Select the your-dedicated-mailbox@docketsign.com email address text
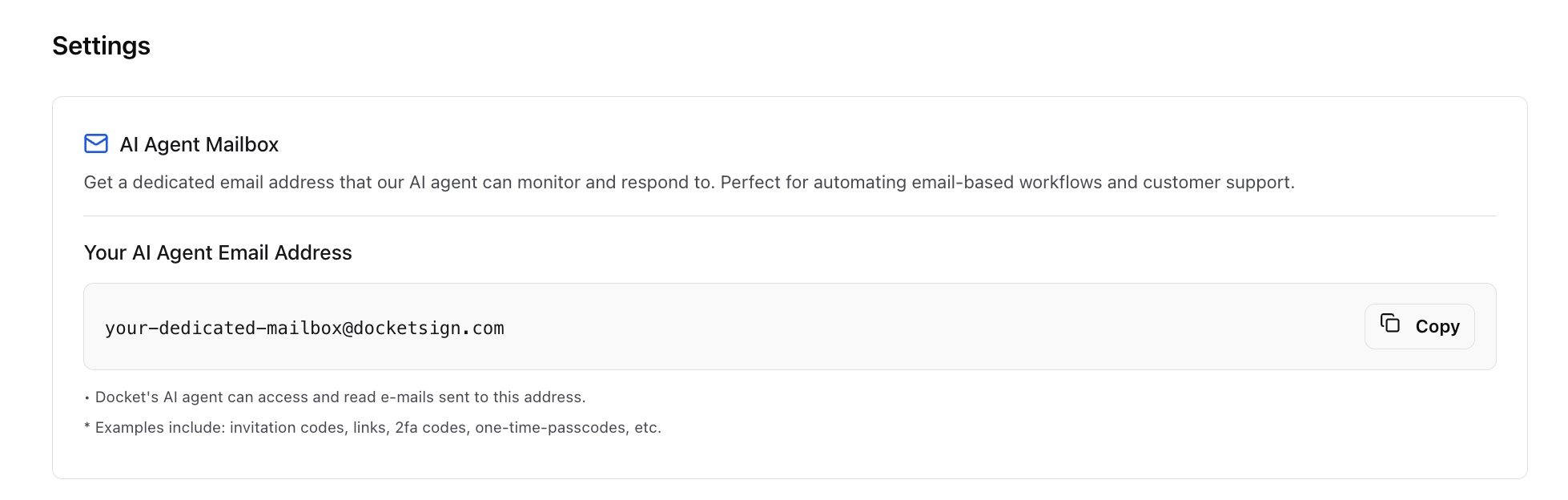1568x500 pixels. [304, 328]
